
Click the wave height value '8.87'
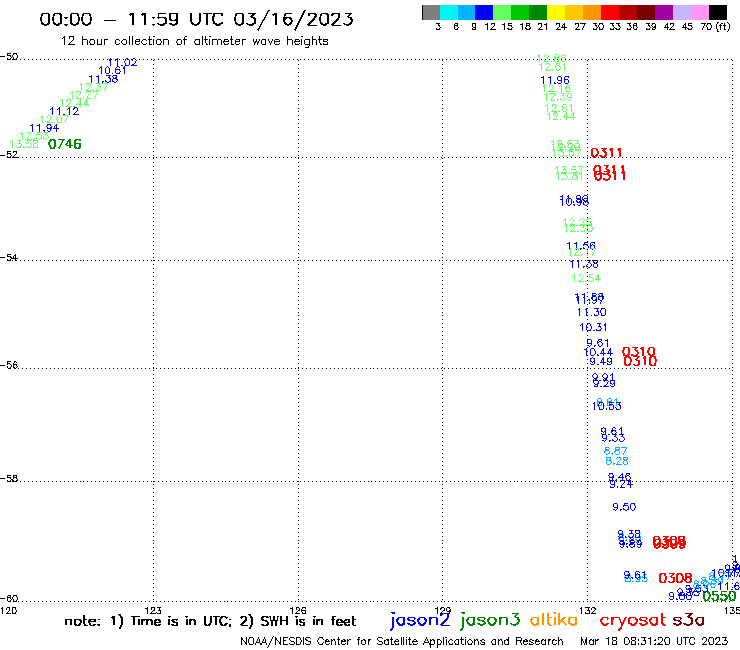pyautogui.click(x=615, y=451)
